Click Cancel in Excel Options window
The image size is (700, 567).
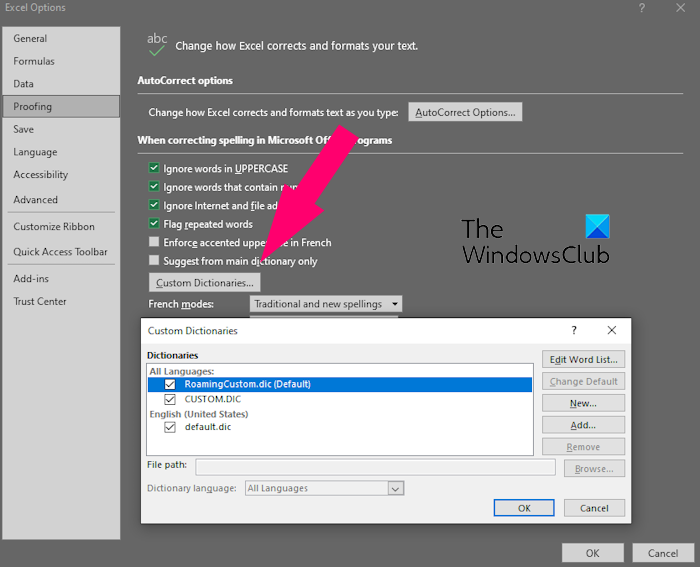663,553
